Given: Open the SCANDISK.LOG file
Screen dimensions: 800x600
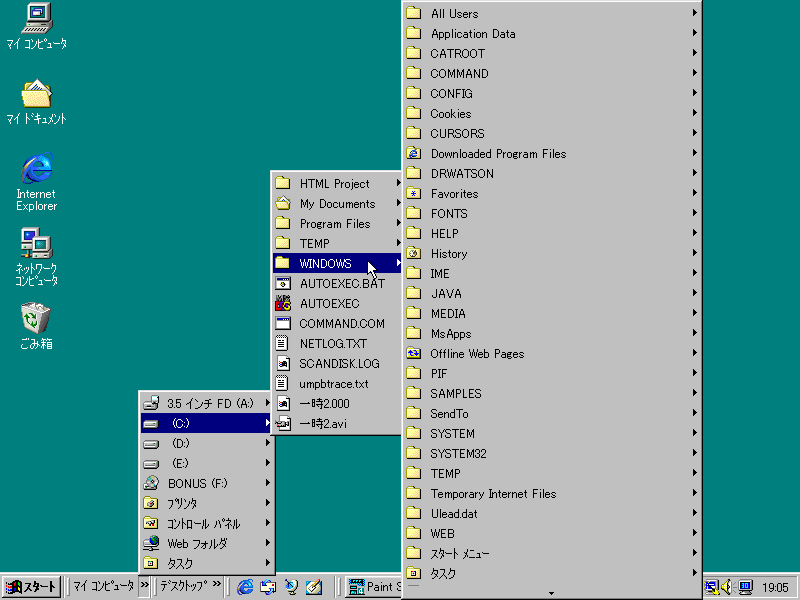Looking at the screenshot, I should click(337, 363).
